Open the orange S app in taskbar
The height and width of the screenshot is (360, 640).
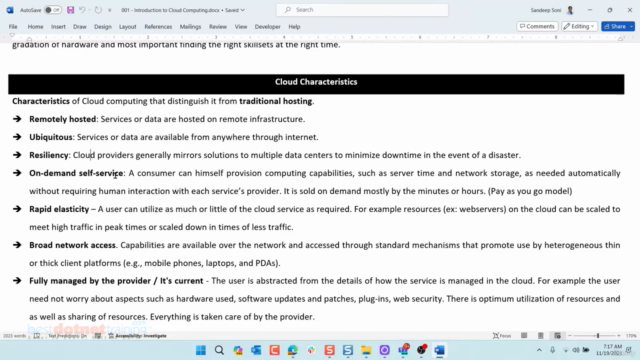pyautogui.click(x=329, y=350)
